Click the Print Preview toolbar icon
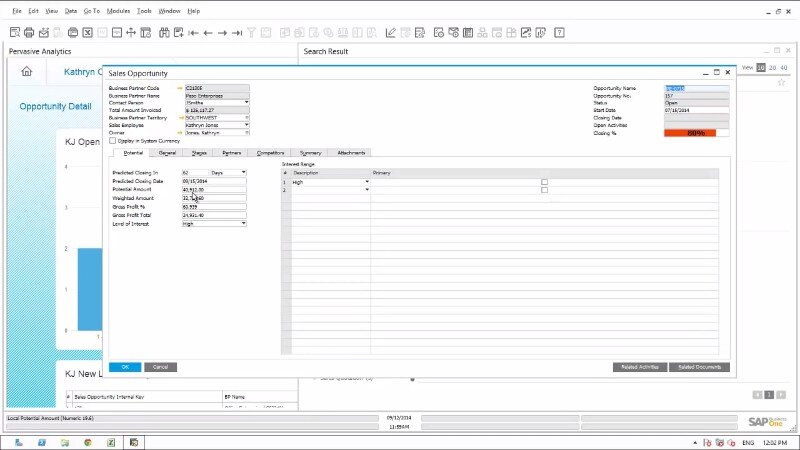 click(x=14, y=32)
